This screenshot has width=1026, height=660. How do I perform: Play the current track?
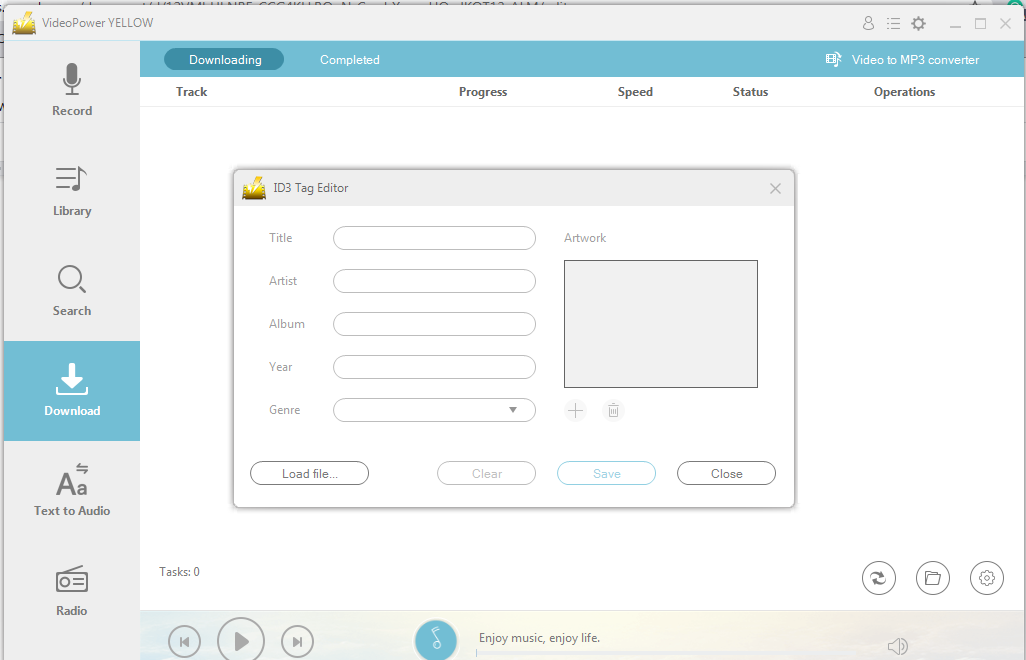click(241, 641)
